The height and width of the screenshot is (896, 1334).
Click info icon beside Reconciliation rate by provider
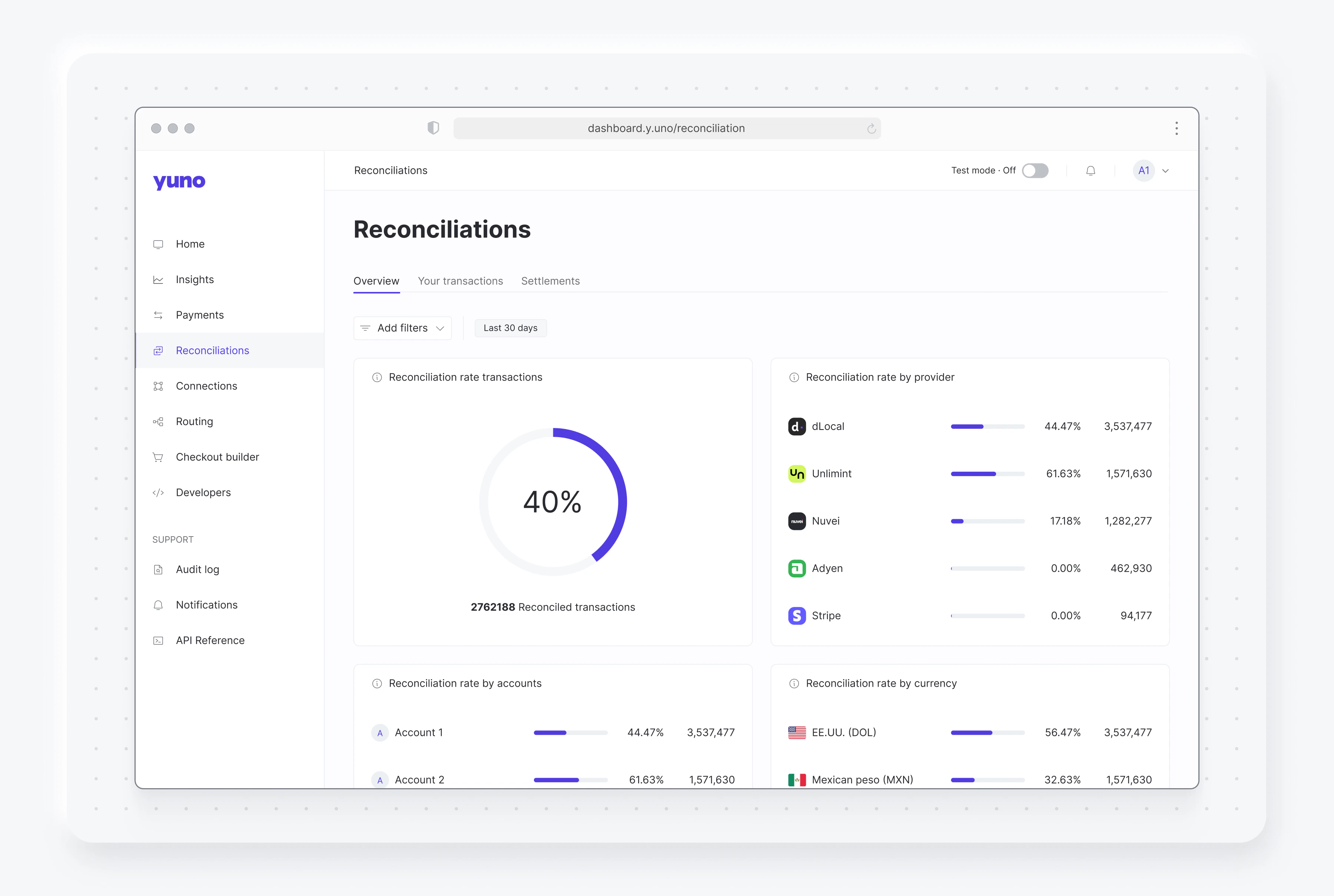click(793, 377)
